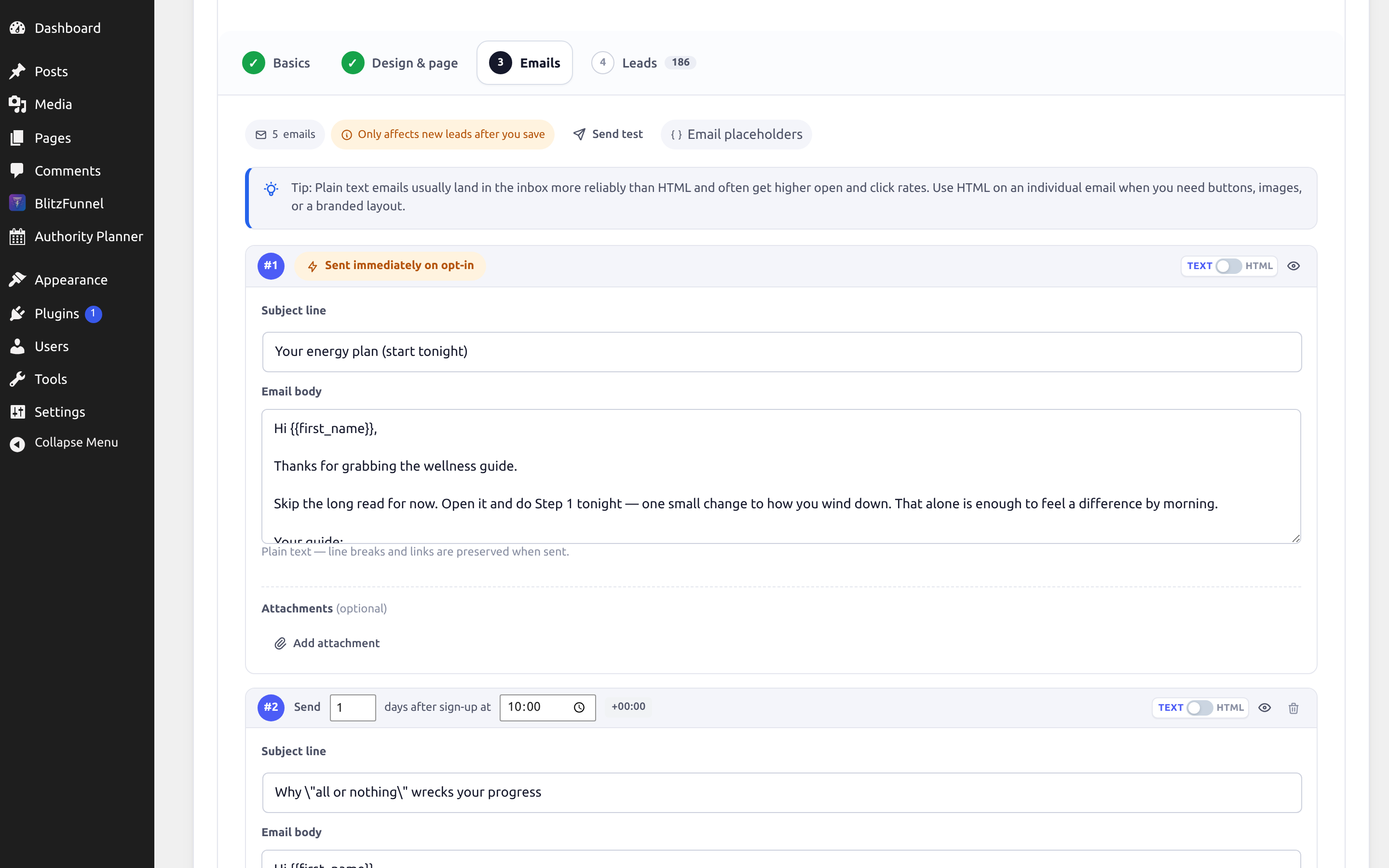Open Authority Planner menu item
Viewport: 1389px width, 868px height.
point(77,236)
